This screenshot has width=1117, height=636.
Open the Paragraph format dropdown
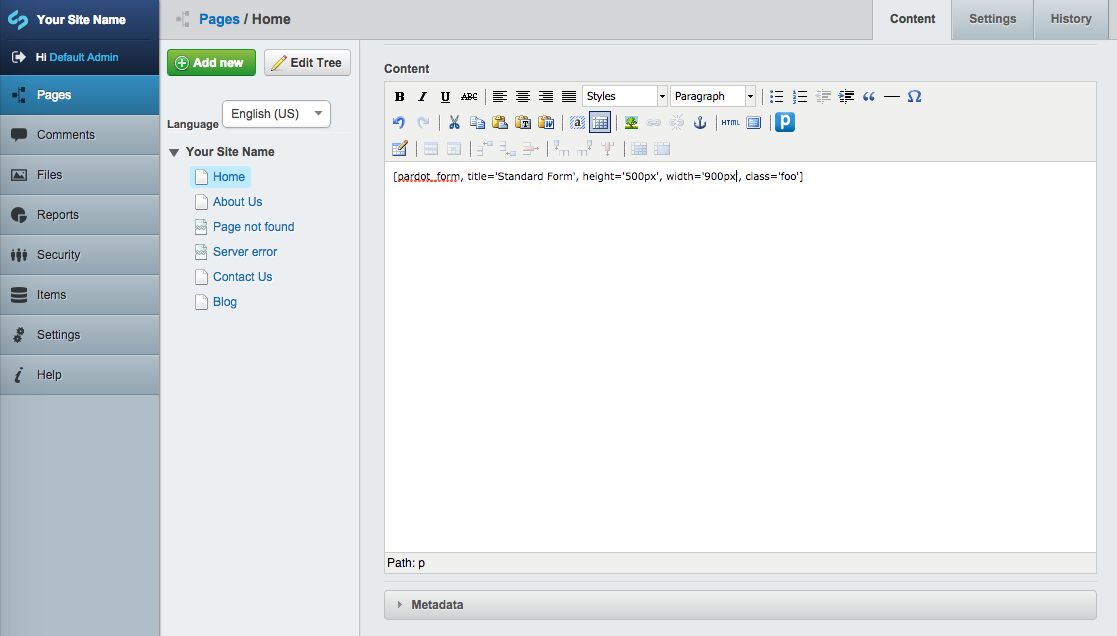pyautogui.click(x=712, y=96)
